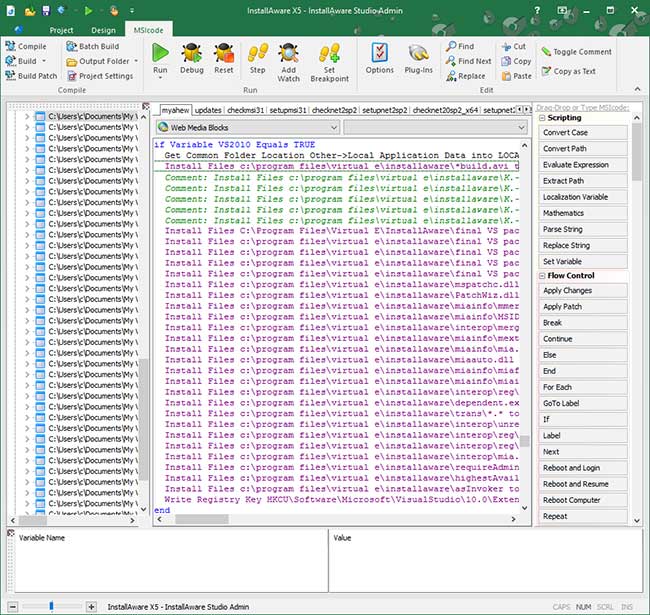Toggle Comment on selected line
This screenshot has width=650, height=615.
pos(576,51)
